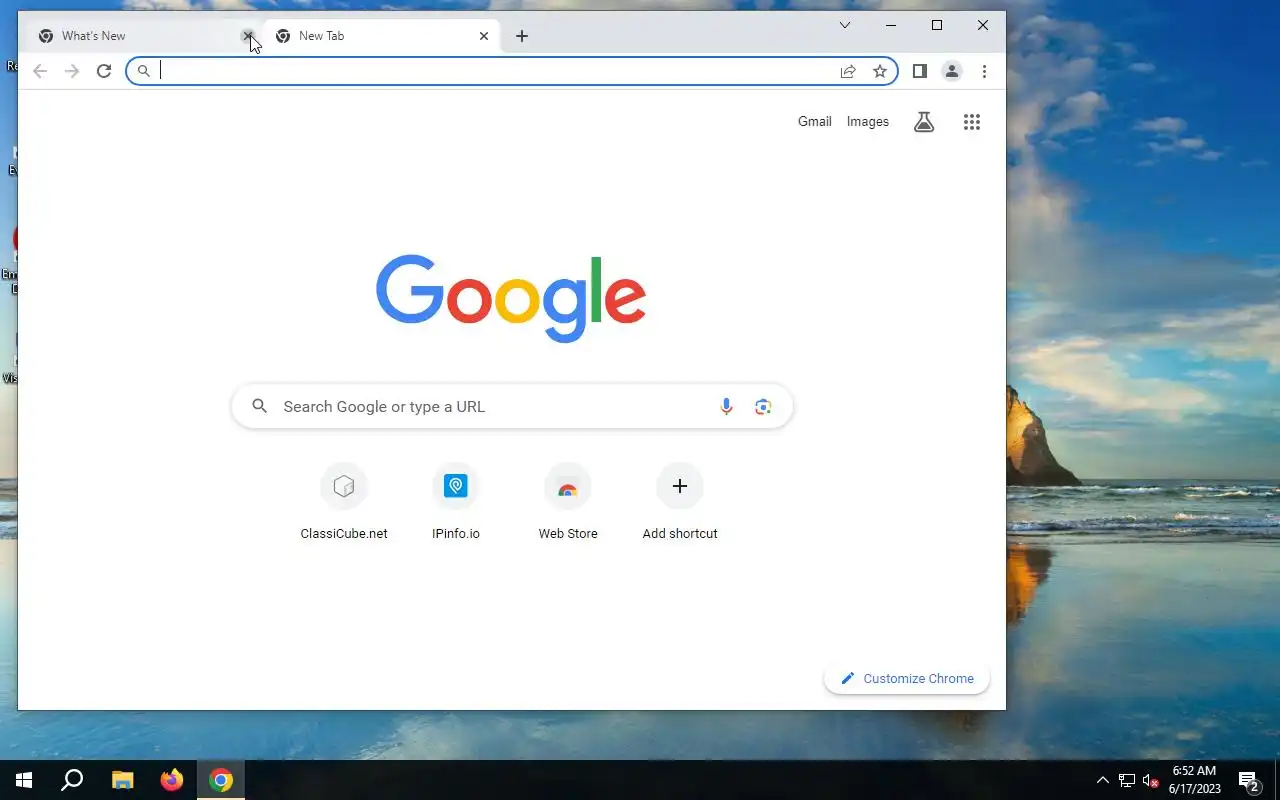Share this page from the address bar
The image size is (1280, 800).
pos(848,71)
